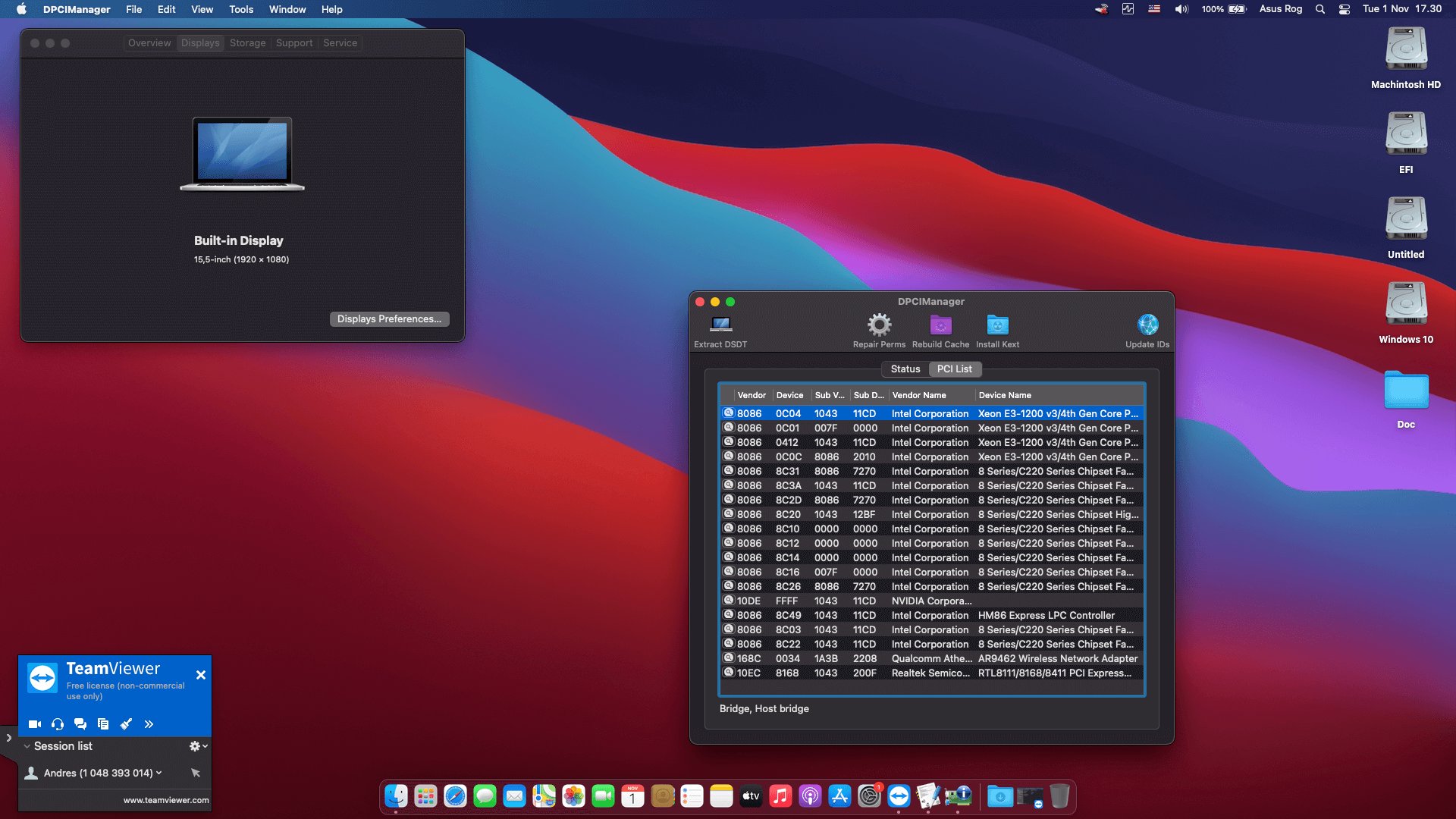Select the Repair Perms icon
The height and width of the screenshot is (819, 1456).
point(878,326)
